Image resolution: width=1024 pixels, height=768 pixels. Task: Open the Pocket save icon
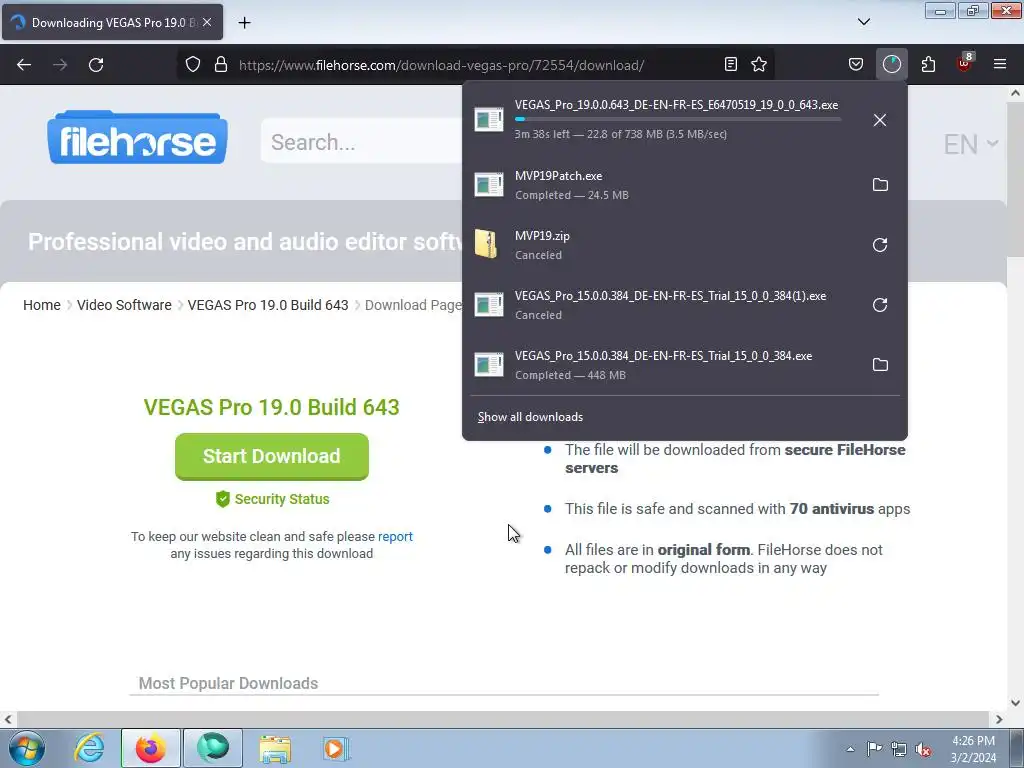(x=856, y=64)
